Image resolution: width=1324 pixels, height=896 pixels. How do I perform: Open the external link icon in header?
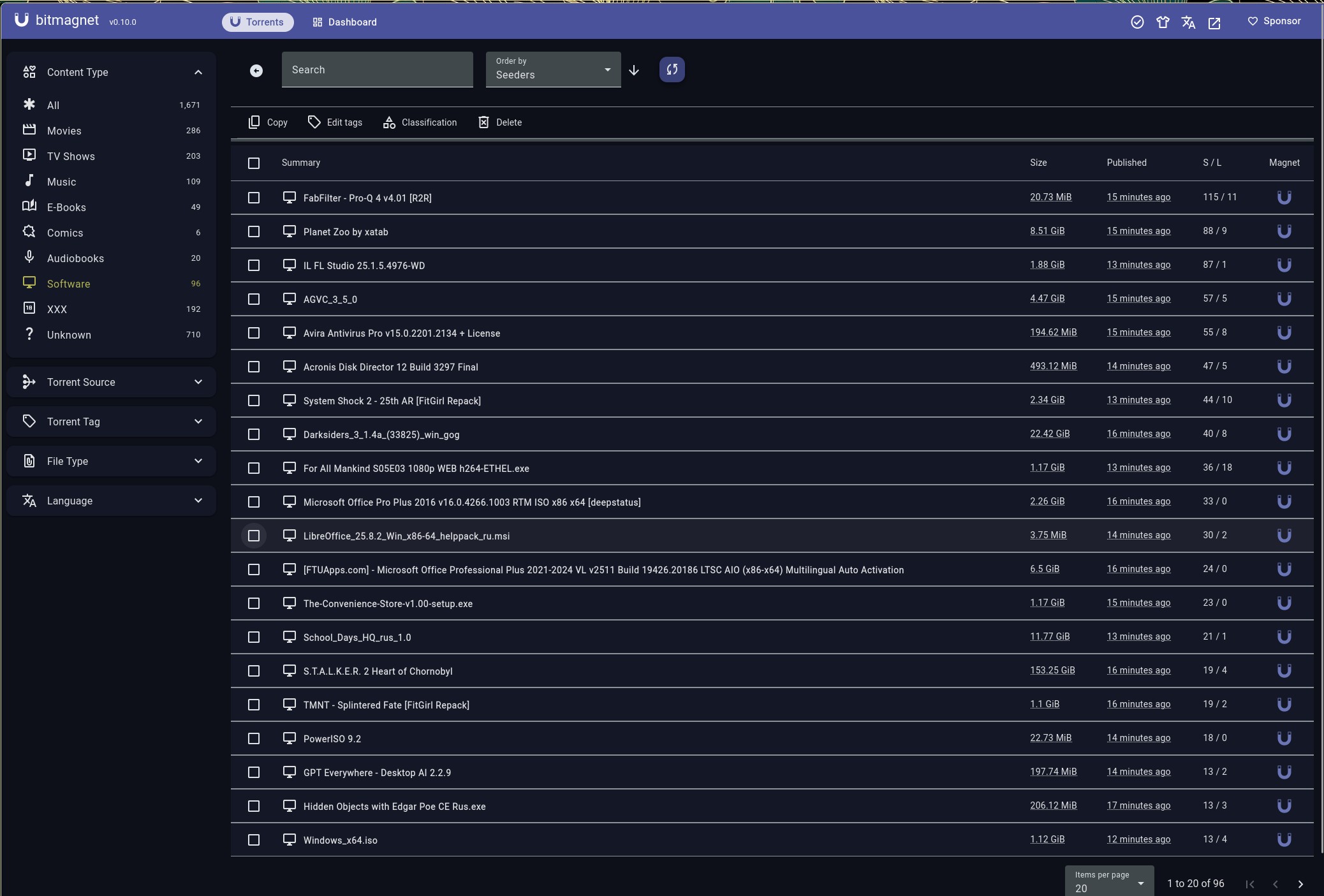coord(1214,23)
